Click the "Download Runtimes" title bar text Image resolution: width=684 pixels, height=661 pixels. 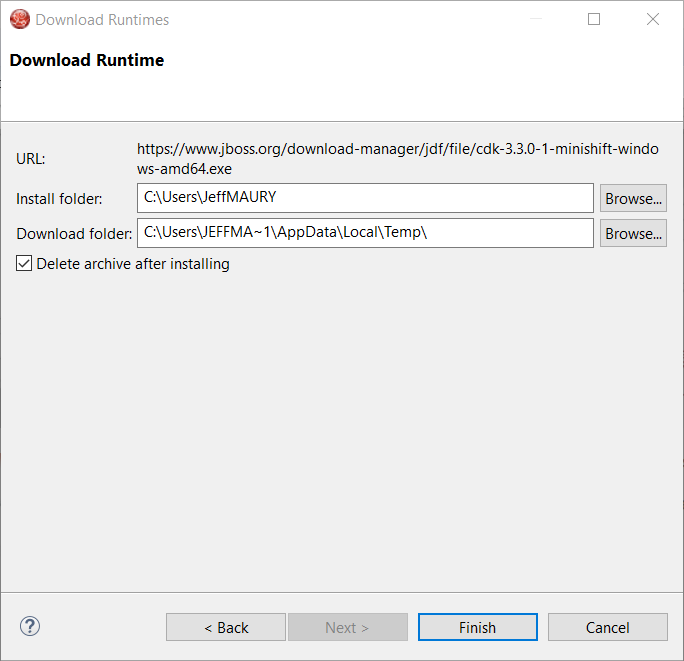(x=102, y=19)
